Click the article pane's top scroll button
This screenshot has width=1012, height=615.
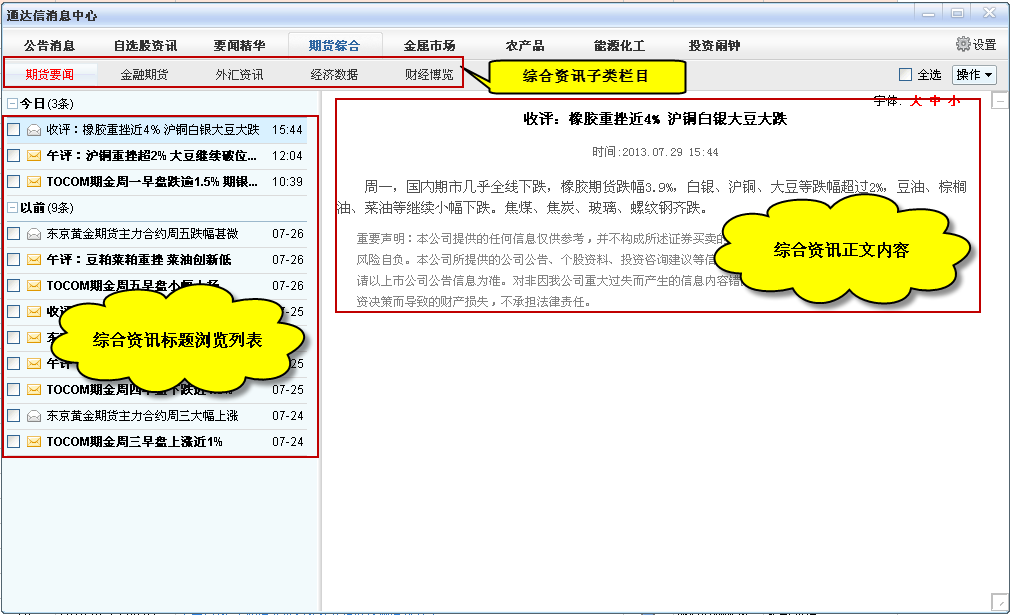(x=999, y=100)
